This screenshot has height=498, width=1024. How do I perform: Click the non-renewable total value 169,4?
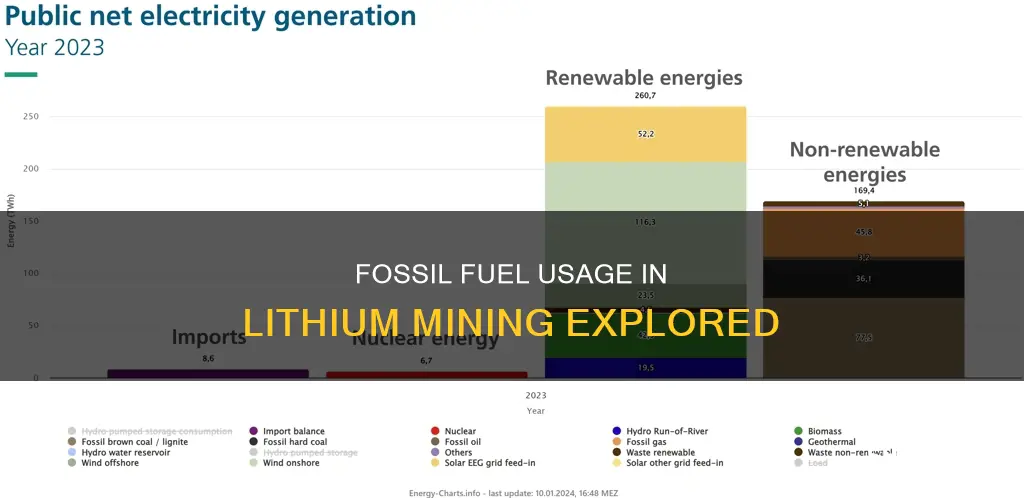tap(863, 191)
